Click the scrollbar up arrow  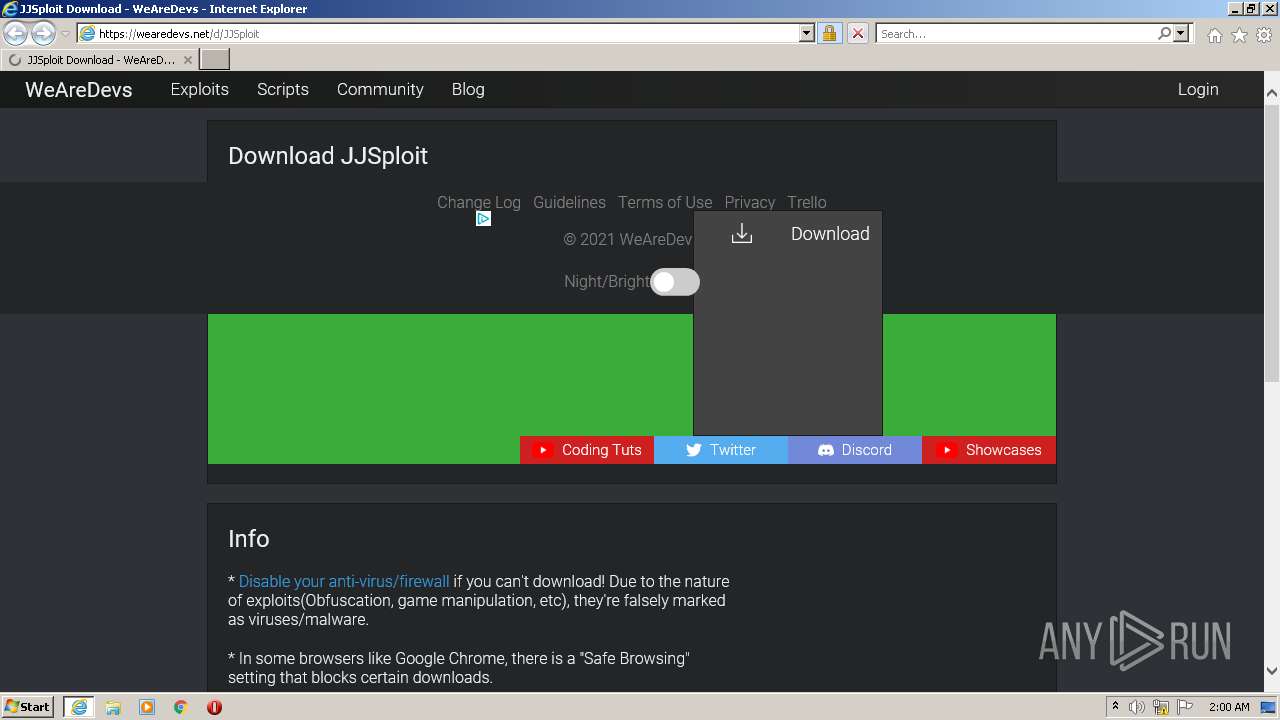(x=1272, y=94)
